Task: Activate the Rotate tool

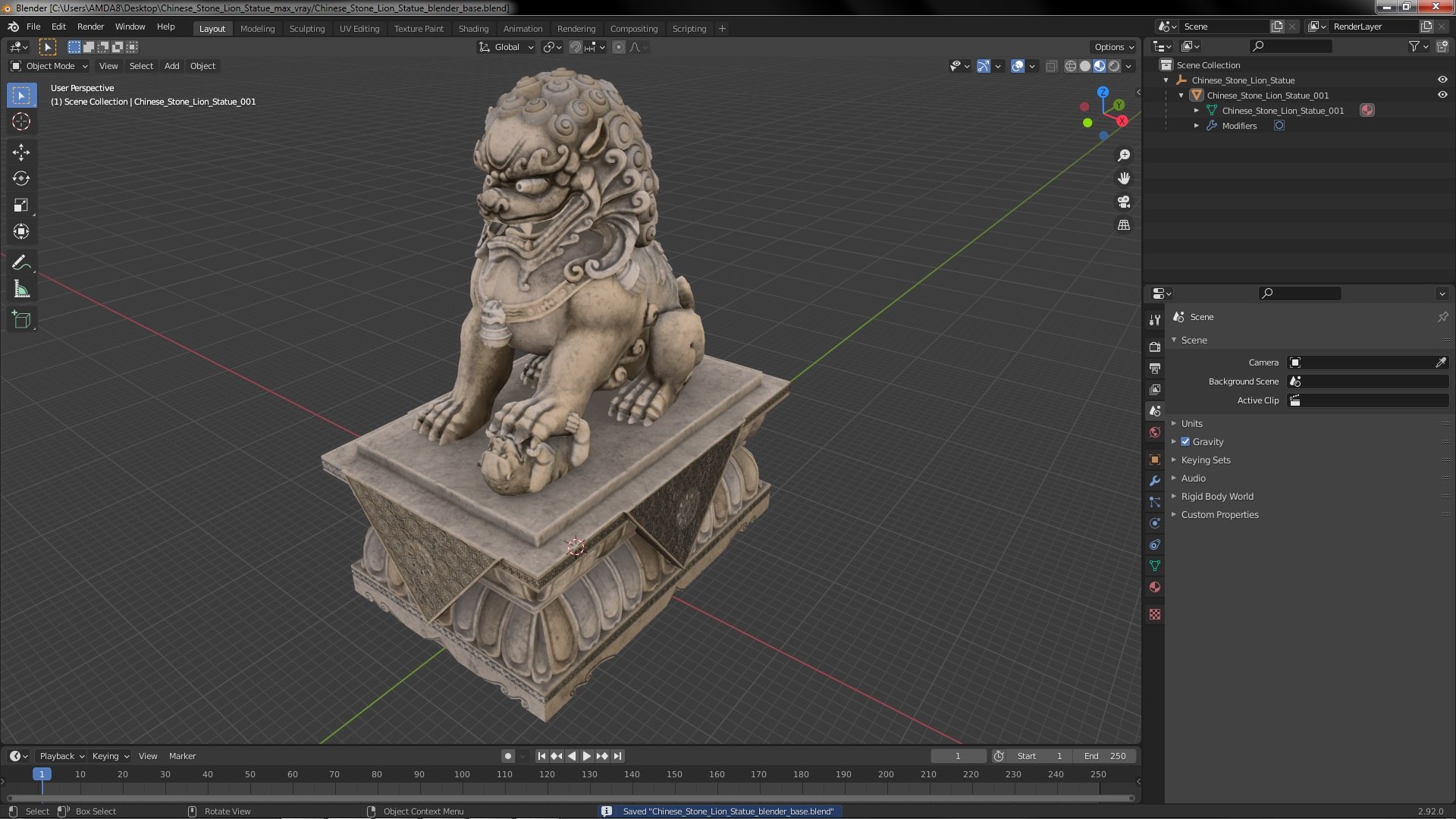Action: [x=21, y=179]
